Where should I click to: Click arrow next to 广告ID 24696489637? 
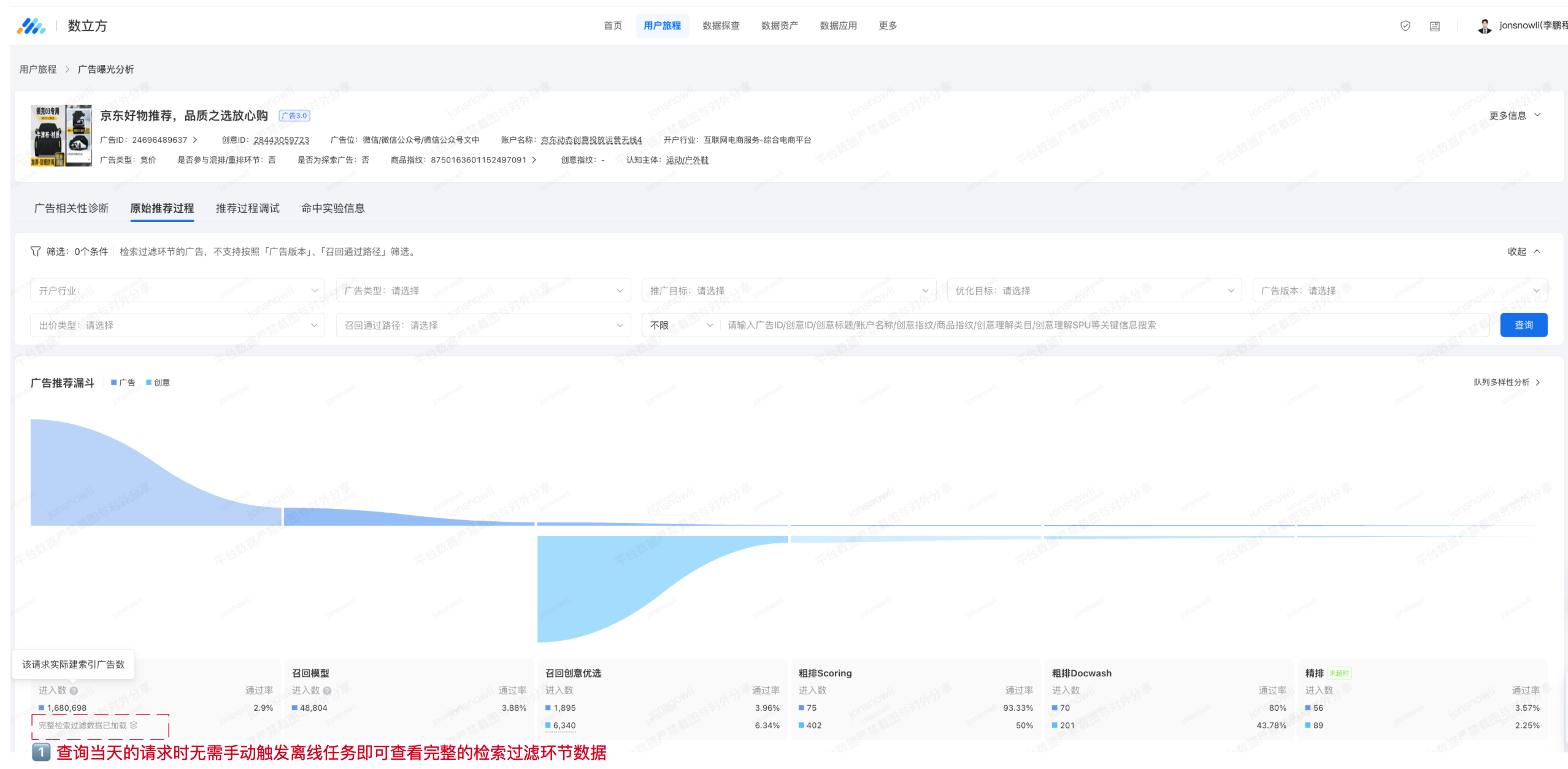[195, 140]
